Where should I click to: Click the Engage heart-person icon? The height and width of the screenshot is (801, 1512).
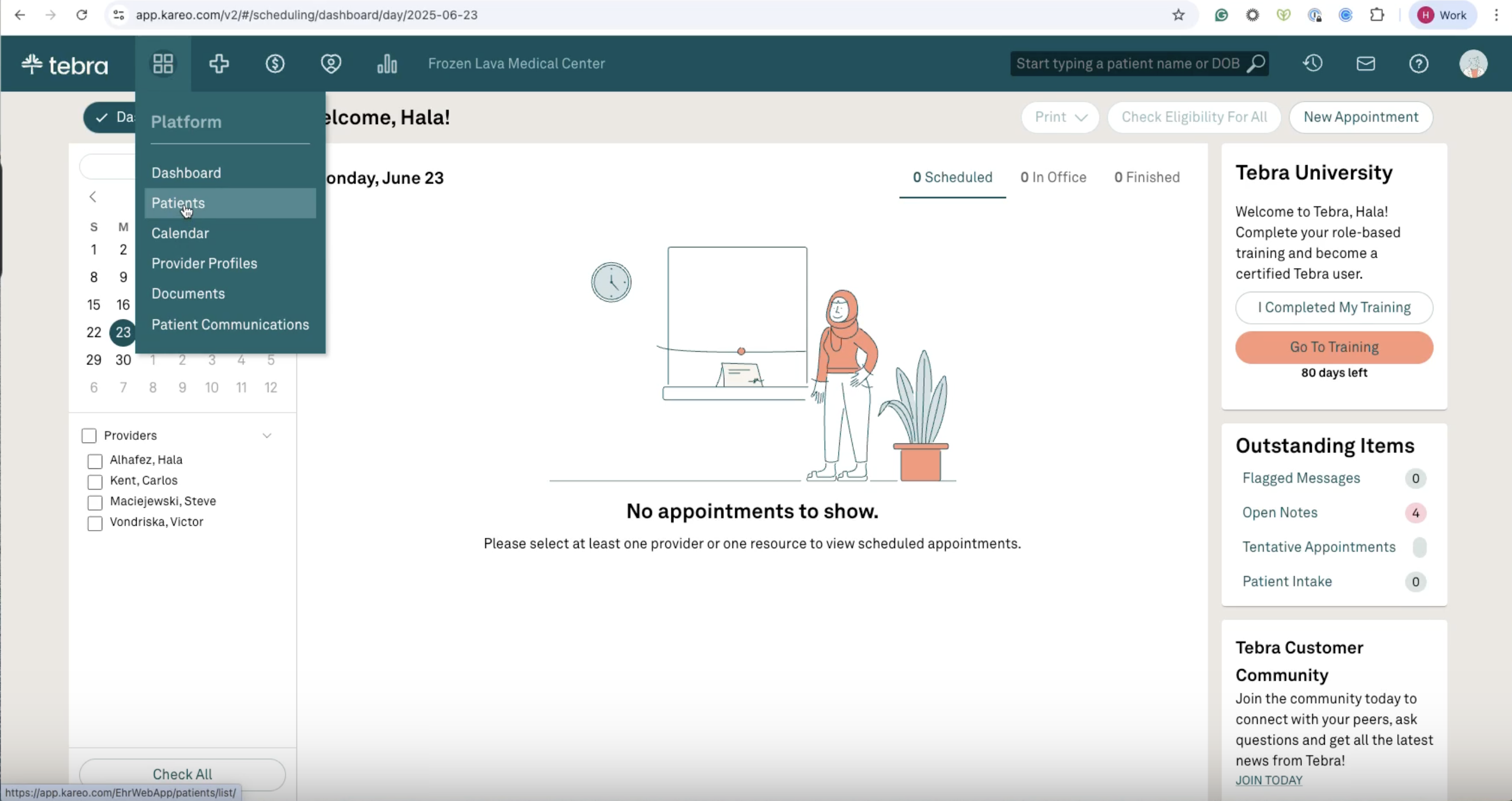(331, 63)
